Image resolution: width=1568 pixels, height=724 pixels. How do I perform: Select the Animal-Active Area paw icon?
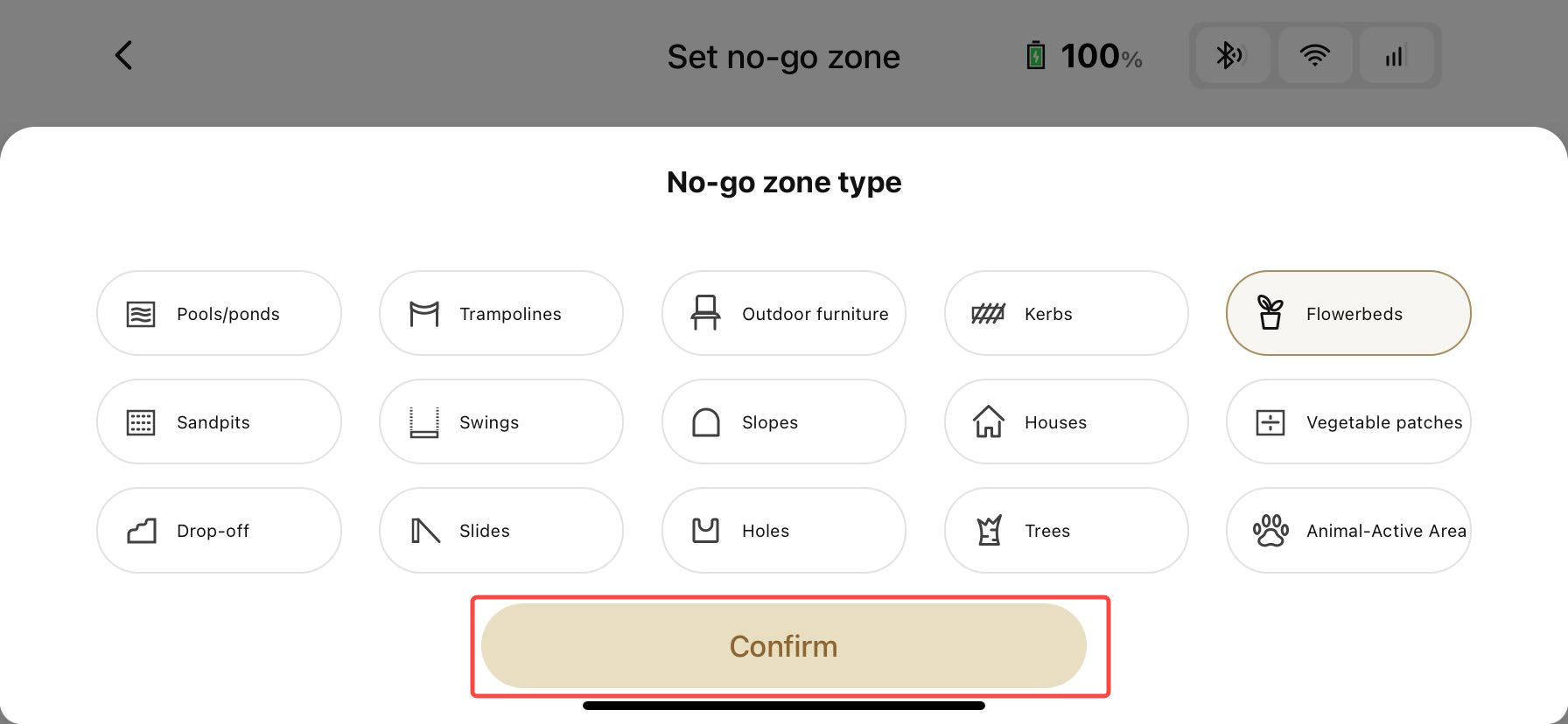point(1270,530)
